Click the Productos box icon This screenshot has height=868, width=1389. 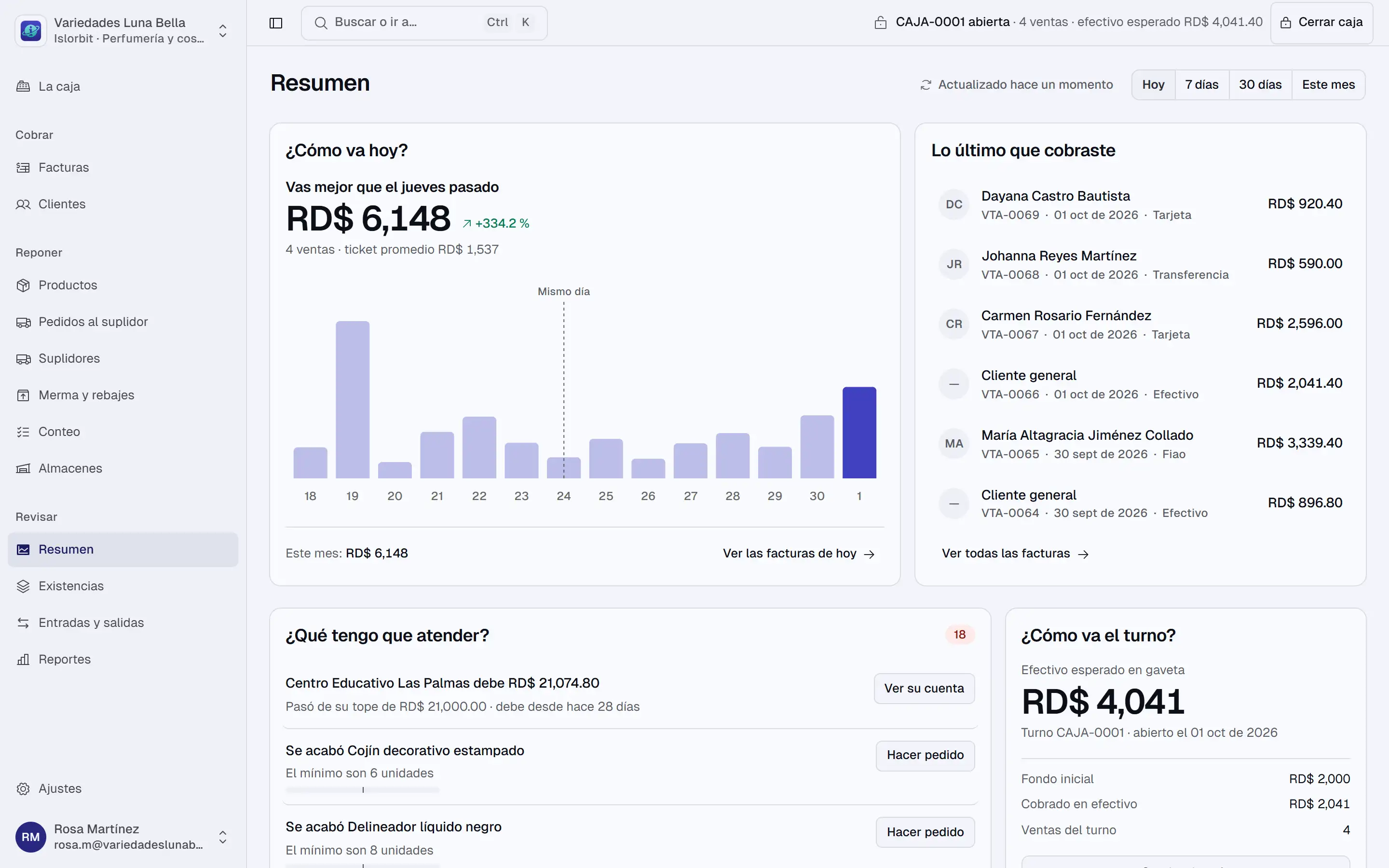click(23, 285)
